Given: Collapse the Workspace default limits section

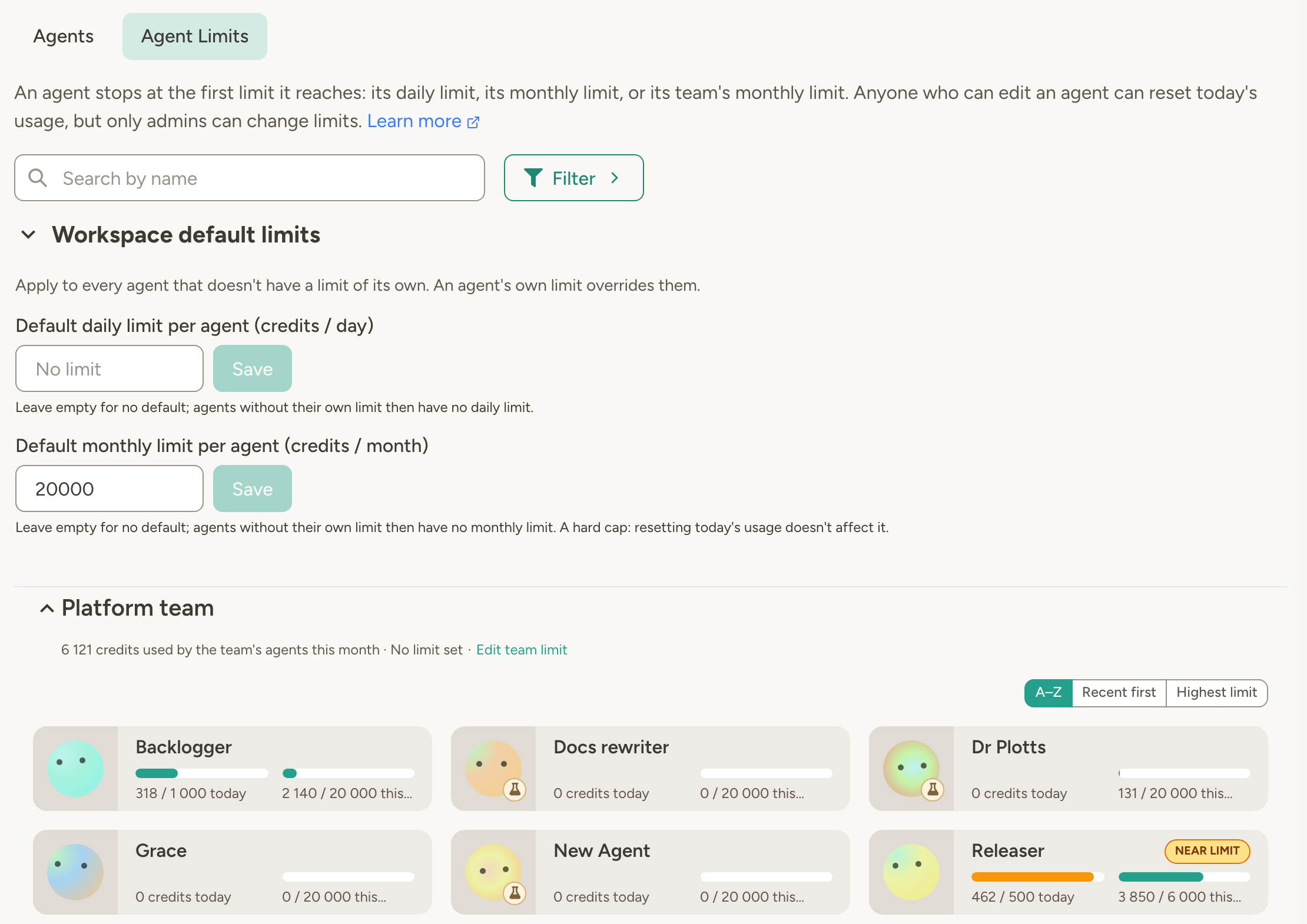Looking at the screenshot, I should (28, 235).
